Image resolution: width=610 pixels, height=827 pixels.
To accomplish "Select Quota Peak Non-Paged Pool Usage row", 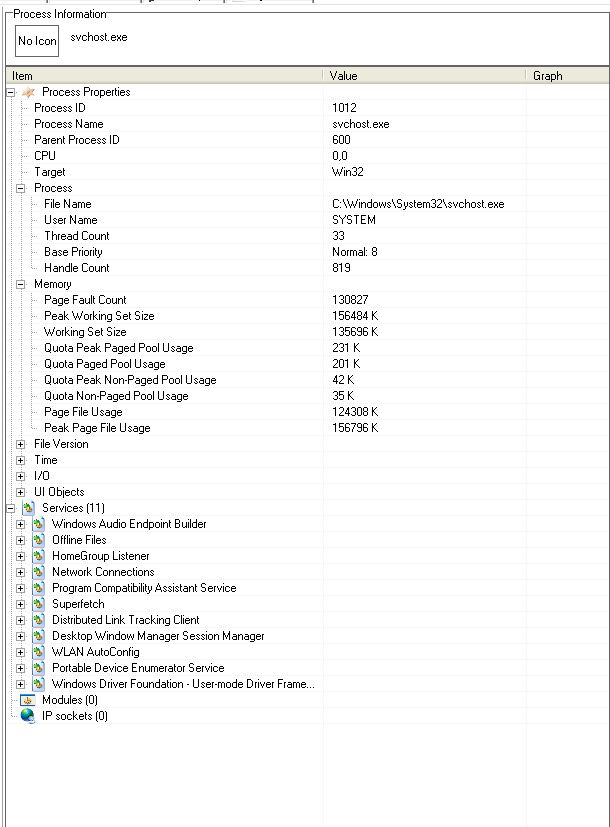I will click(x=307, y=380).
